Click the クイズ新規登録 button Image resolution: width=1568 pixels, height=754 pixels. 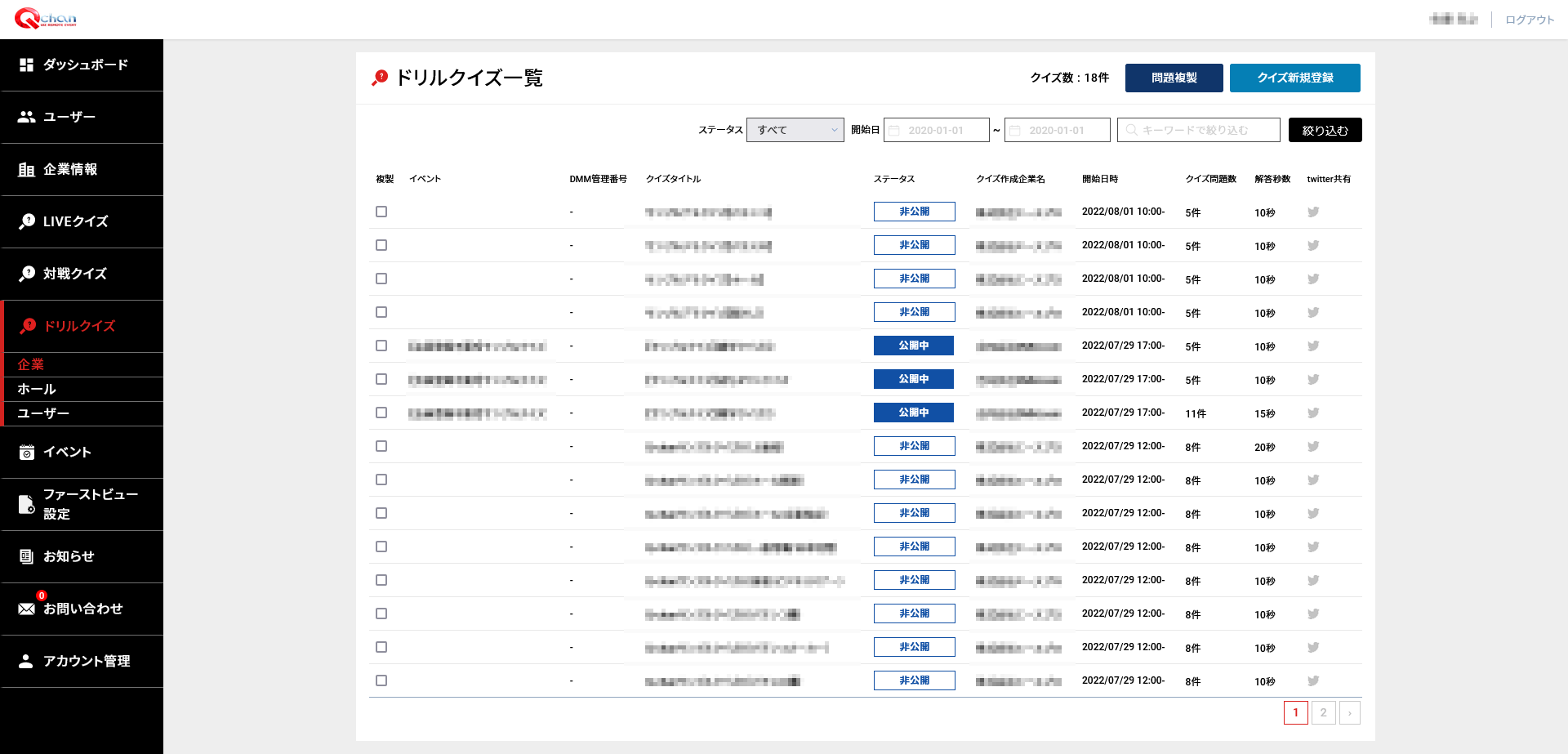click(x=1294, y=78)
